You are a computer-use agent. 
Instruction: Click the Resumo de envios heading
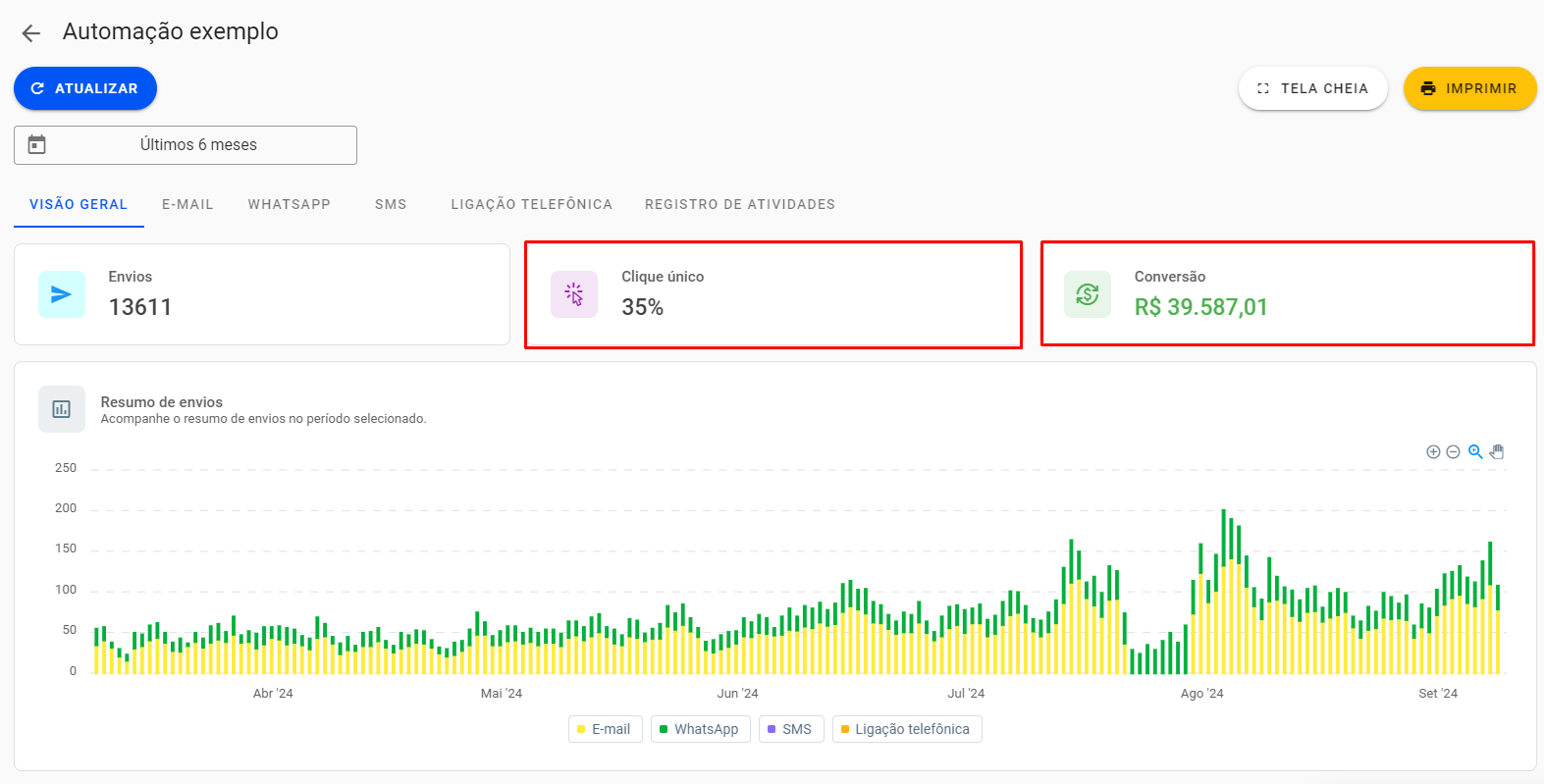pos(162,402)
